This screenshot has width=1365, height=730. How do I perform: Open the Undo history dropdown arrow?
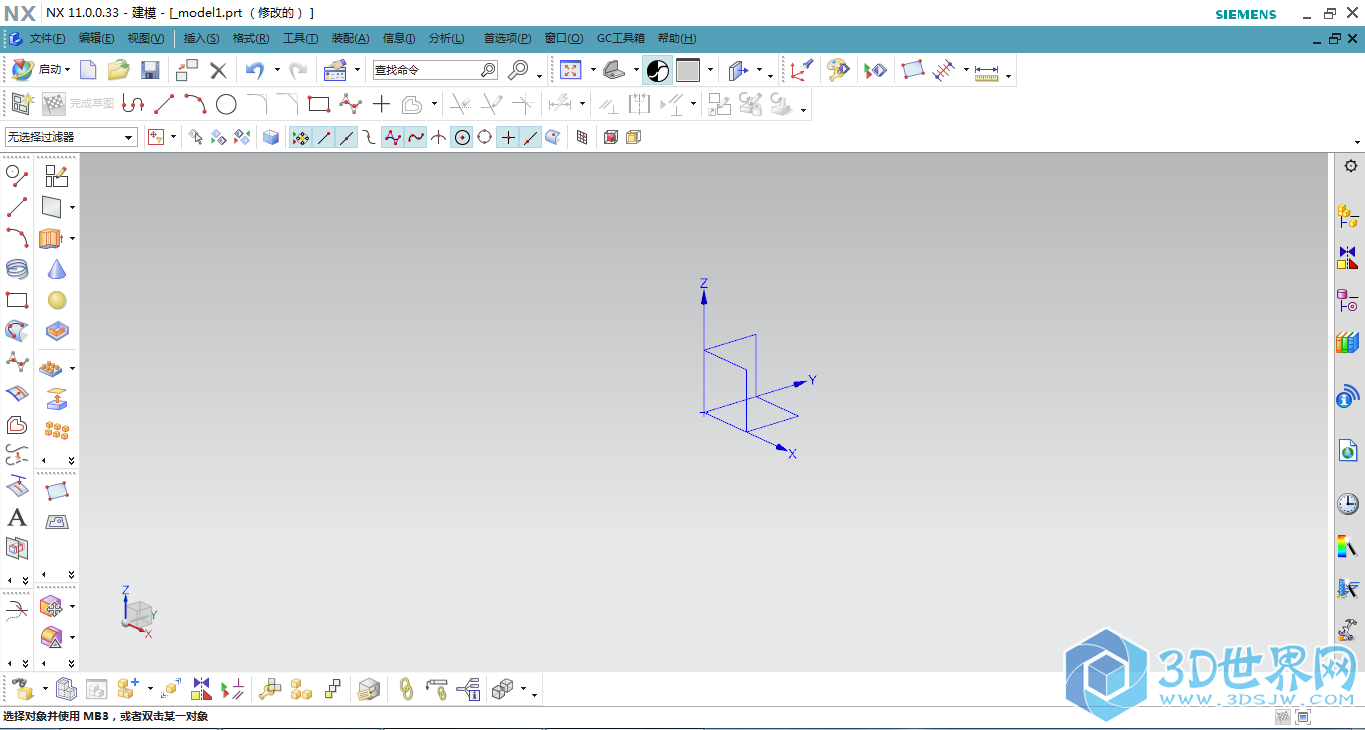[276, 71]
